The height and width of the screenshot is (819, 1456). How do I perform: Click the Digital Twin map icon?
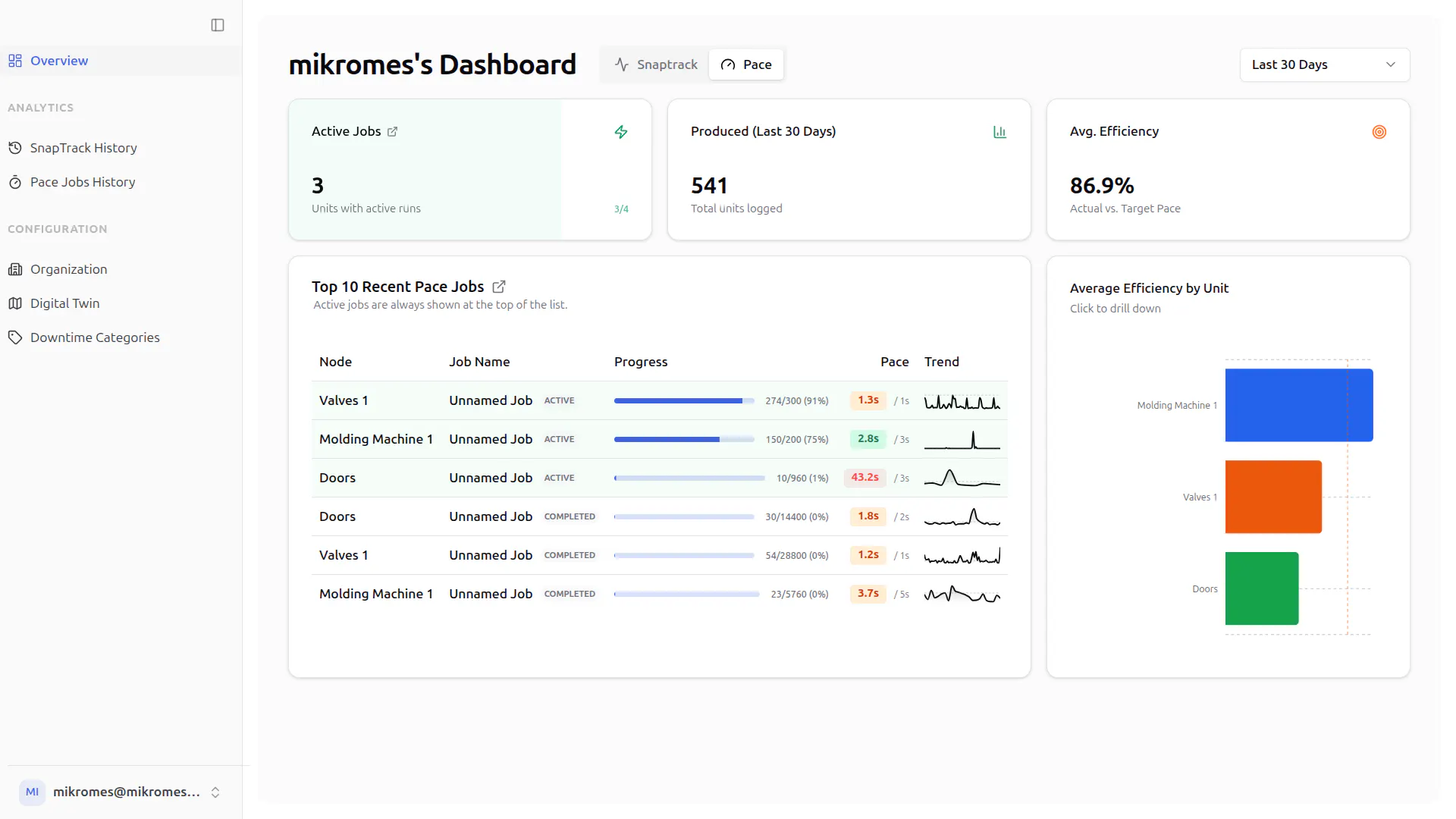[x=15, y=303]
